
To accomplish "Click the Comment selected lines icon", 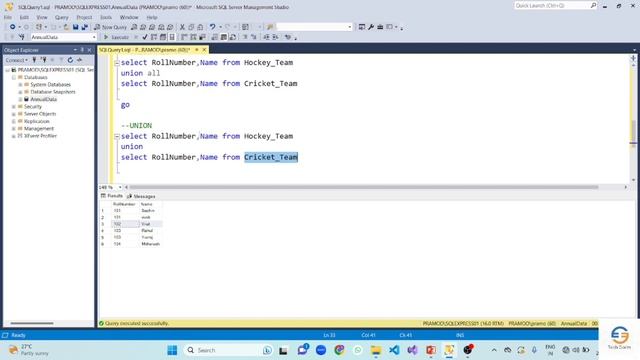I will coord(245,37).
